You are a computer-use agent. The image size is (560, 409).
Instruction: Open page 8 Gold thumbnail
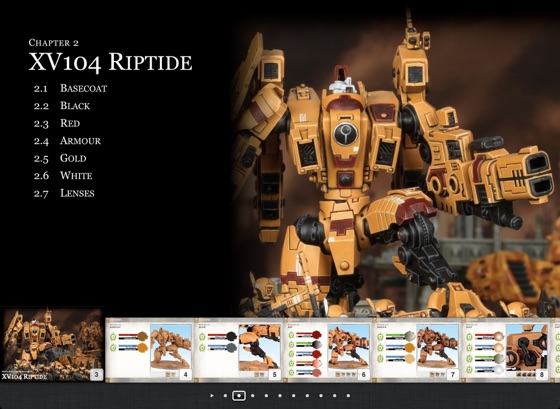coord(506,349)
